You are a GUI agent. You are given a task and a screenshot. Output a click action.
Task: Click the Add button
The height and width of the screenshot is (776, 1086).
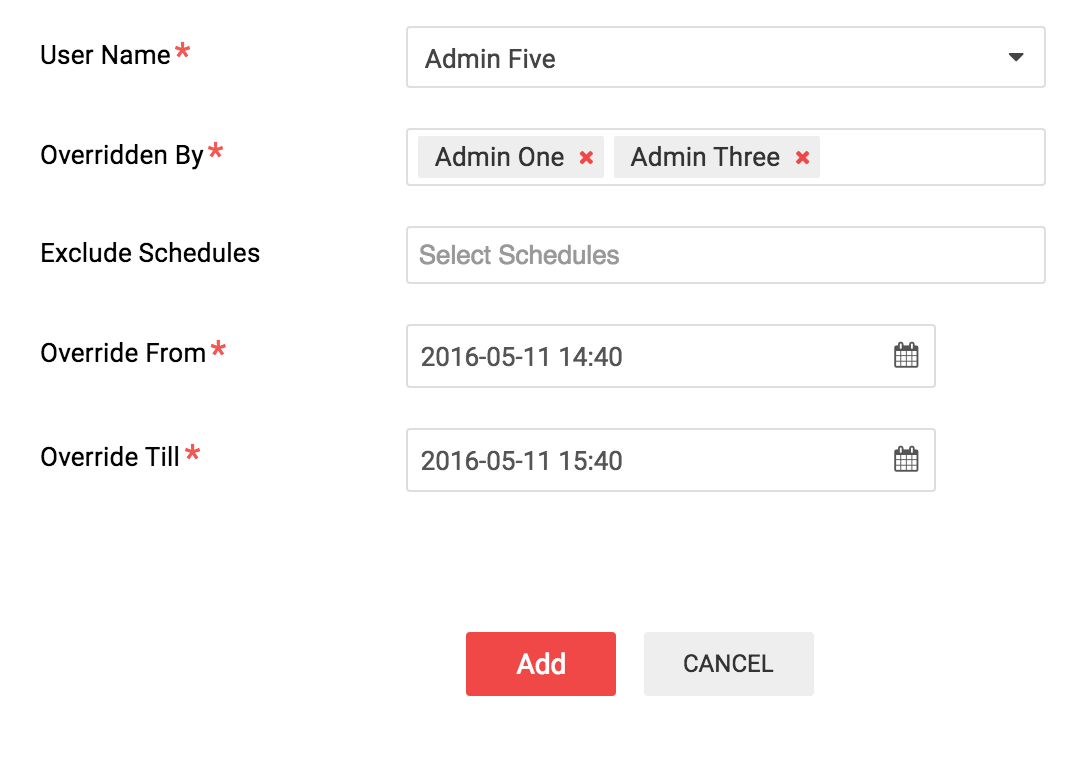pyautogui.click(x=540, y=664)
